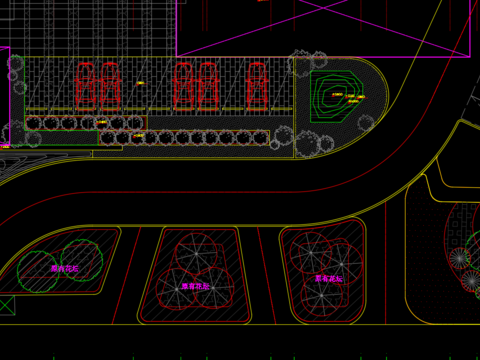
Task: Select the red radial-line plant symbol at far right
Action: [460, 258]
